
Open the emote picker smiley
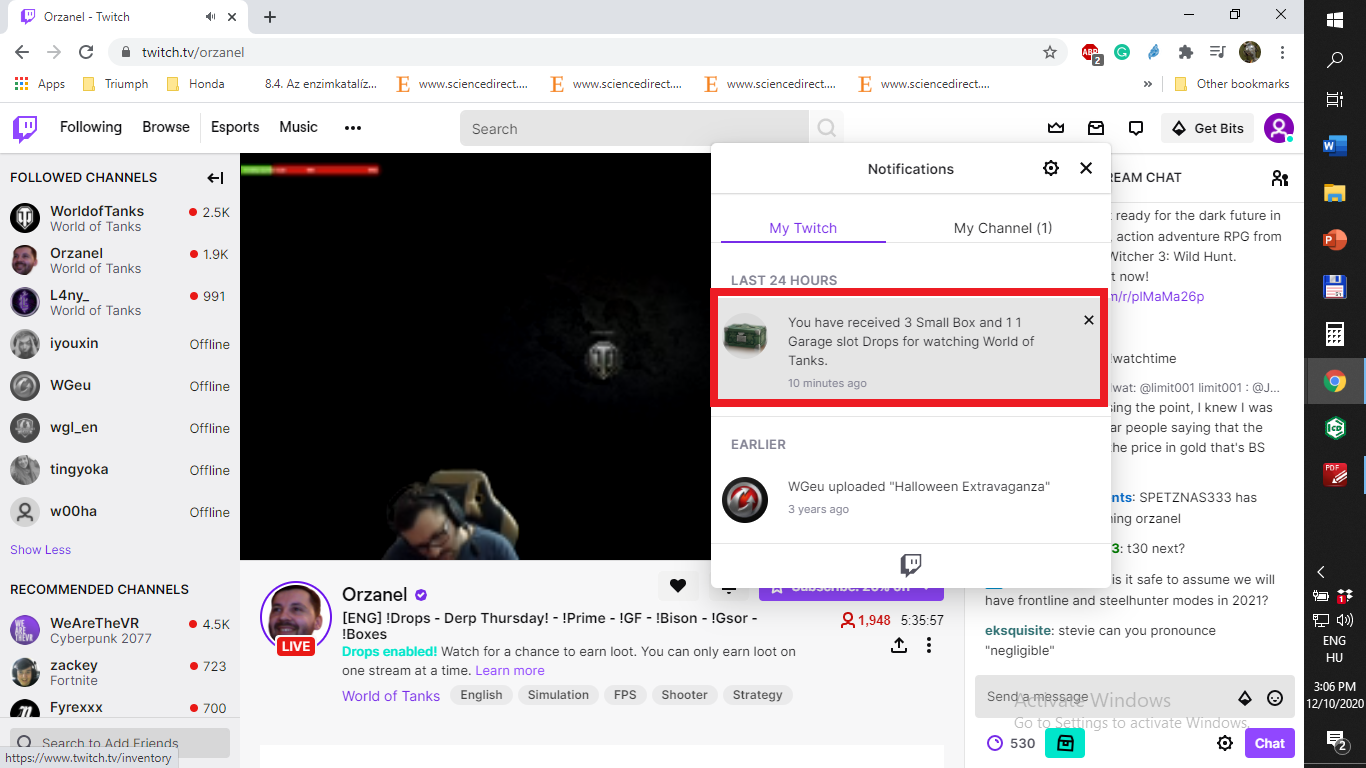[x=1275, y=698]
